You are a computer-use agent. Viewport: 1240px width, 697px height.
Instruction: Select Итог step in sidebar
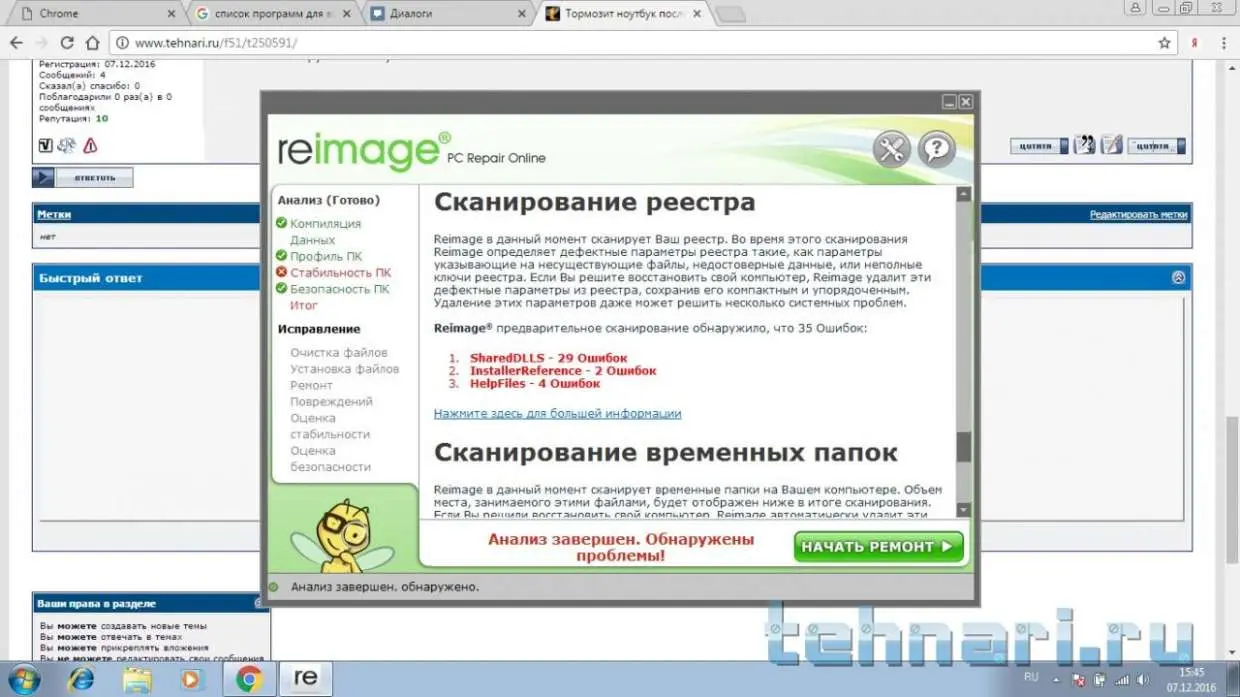[304, 305]
